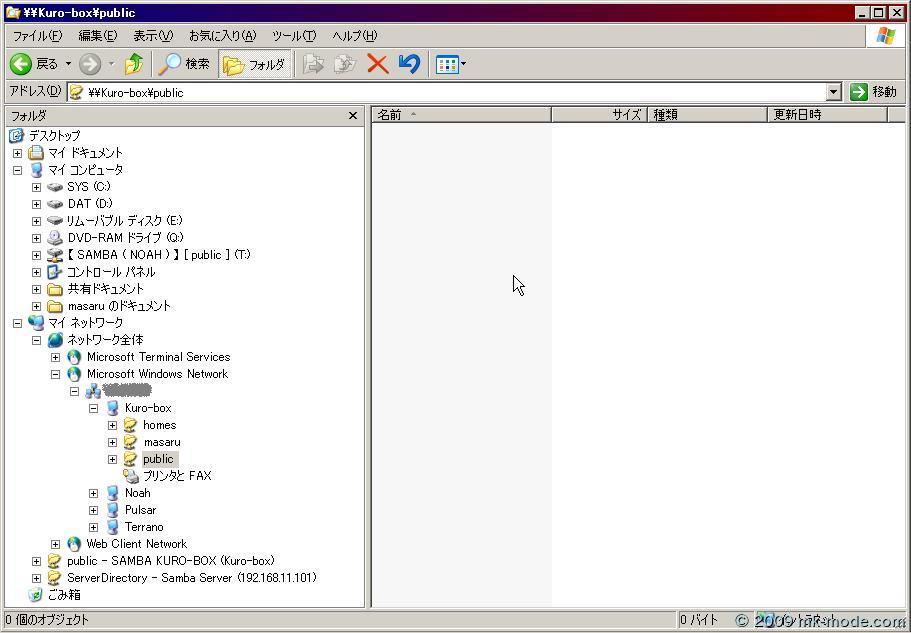Click the Up one folder level icon
The image size is (911, 633).
[x=134, y=64]
